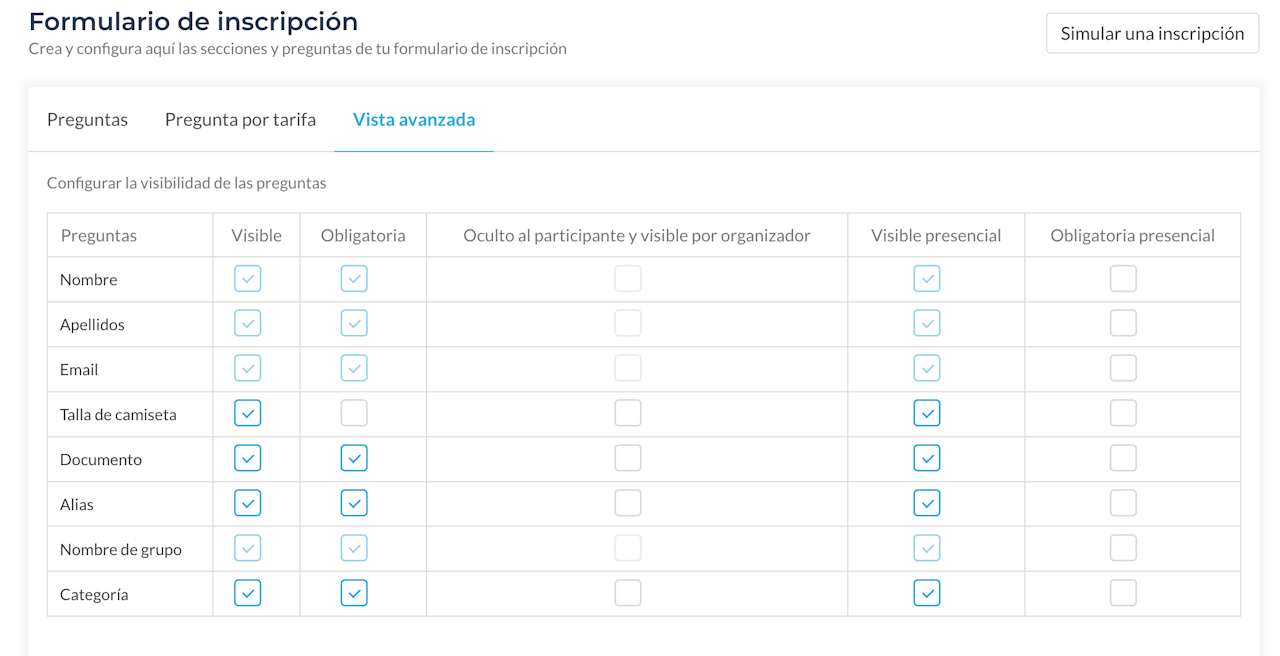The height and width of the screenshot is (656, 1280).
Task: Toggle Visible checkbox for Alias
Action: (247, 503)
